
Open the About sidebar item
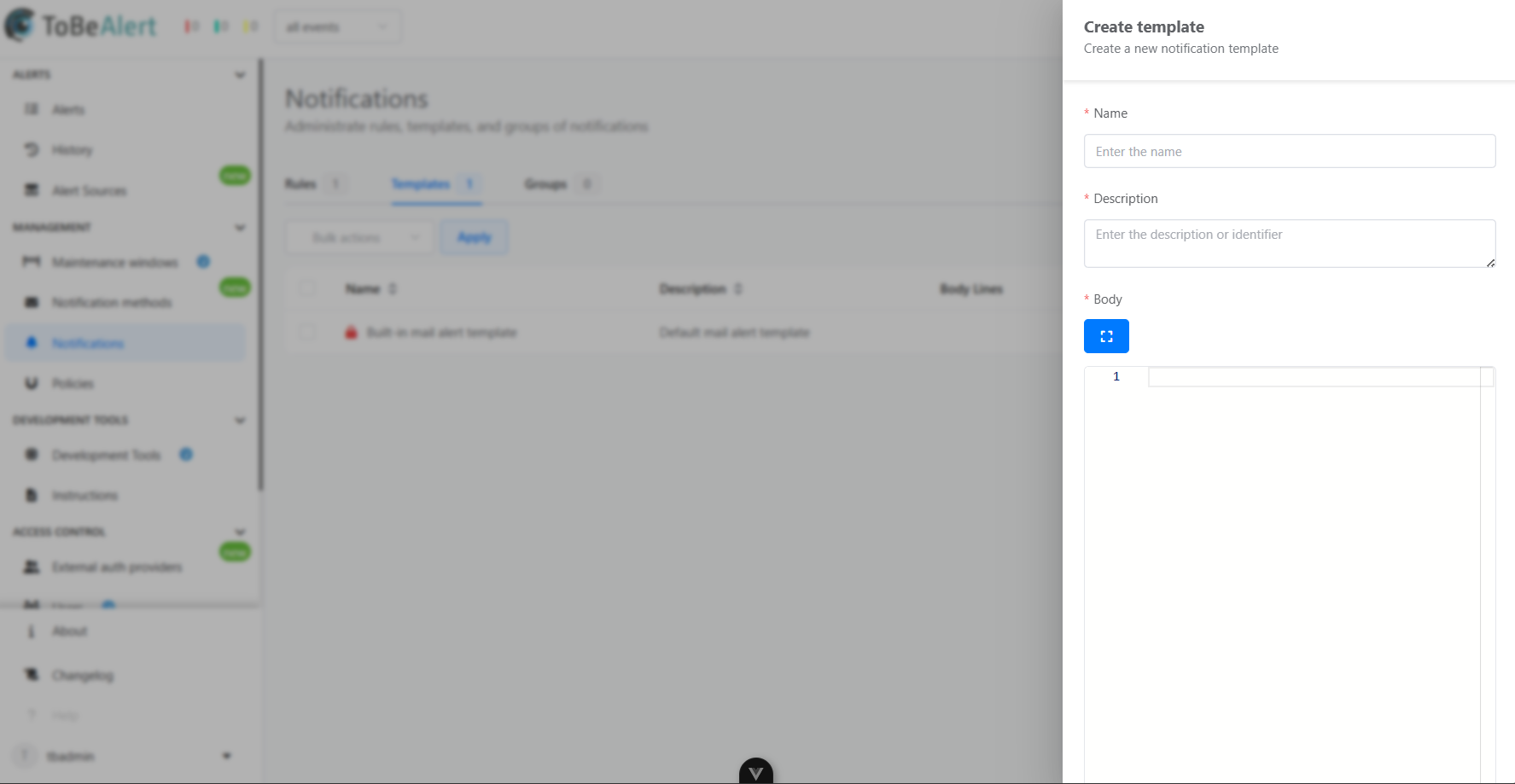(69, 631)
